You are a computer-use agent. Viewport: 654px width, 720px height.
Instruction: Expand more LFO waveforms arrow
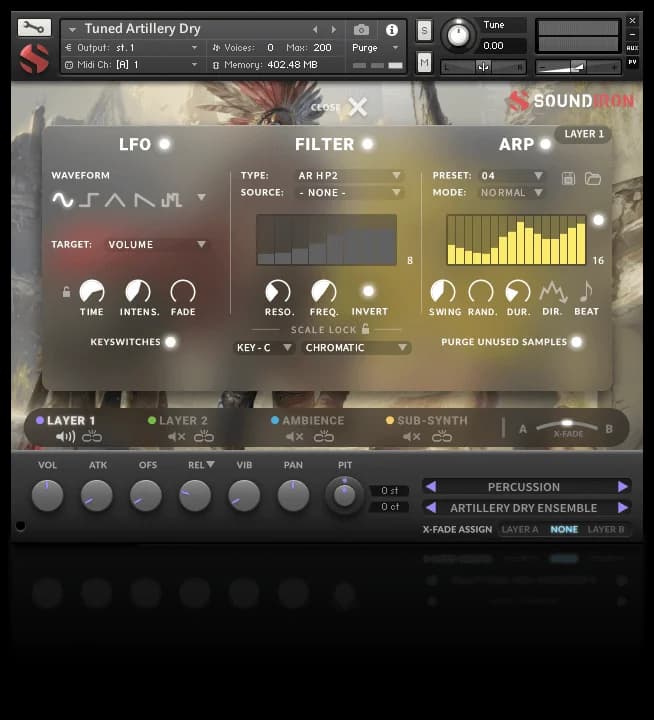click(x=201, y=197)
